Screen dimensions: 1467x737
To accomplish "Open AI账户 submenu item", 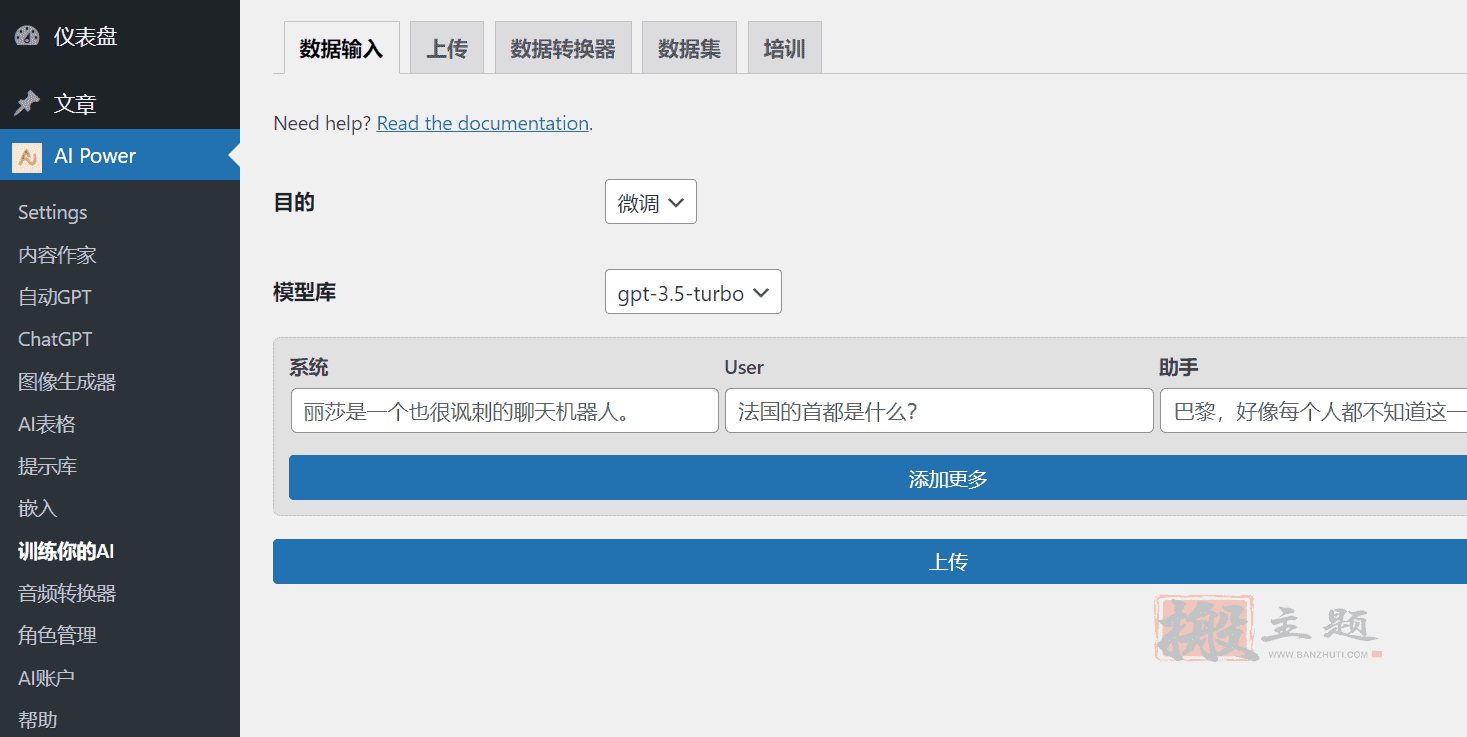I will 46,678.
